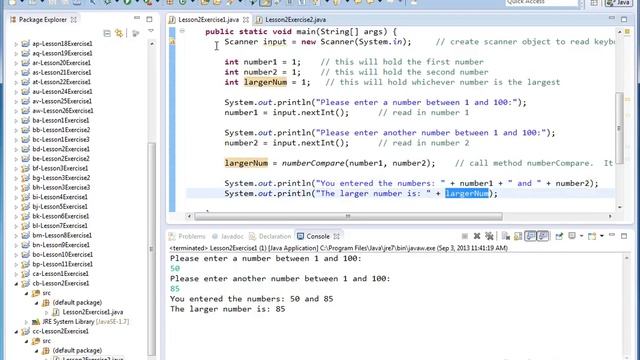This screenshot has width=640, height=360.
Task: Expand aq-Lesson19Exercise1 project
Action: click(x=16, y=53)
